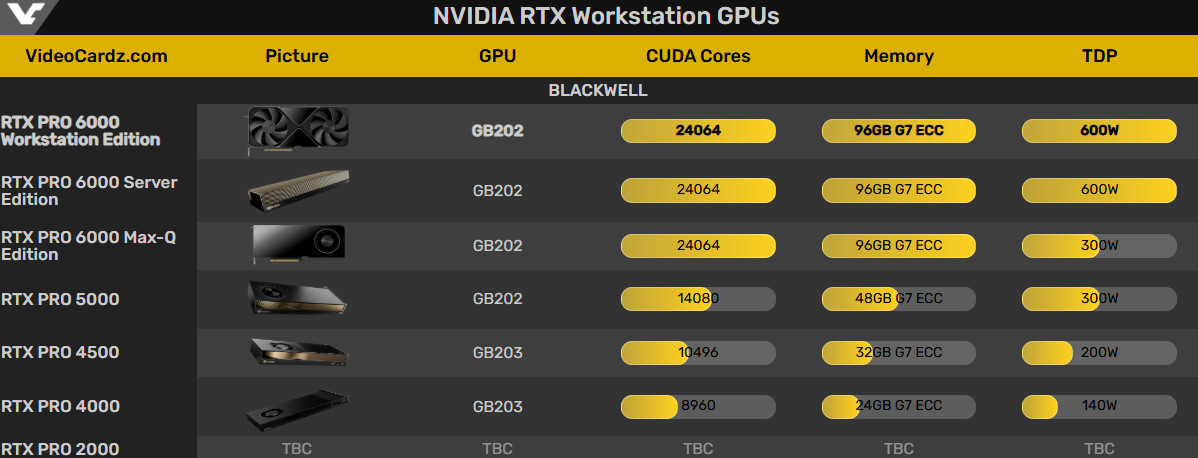The height and width of the screenshot is (458, 1198).
Task: Click the TDP column header
Action: point(1099,56)
